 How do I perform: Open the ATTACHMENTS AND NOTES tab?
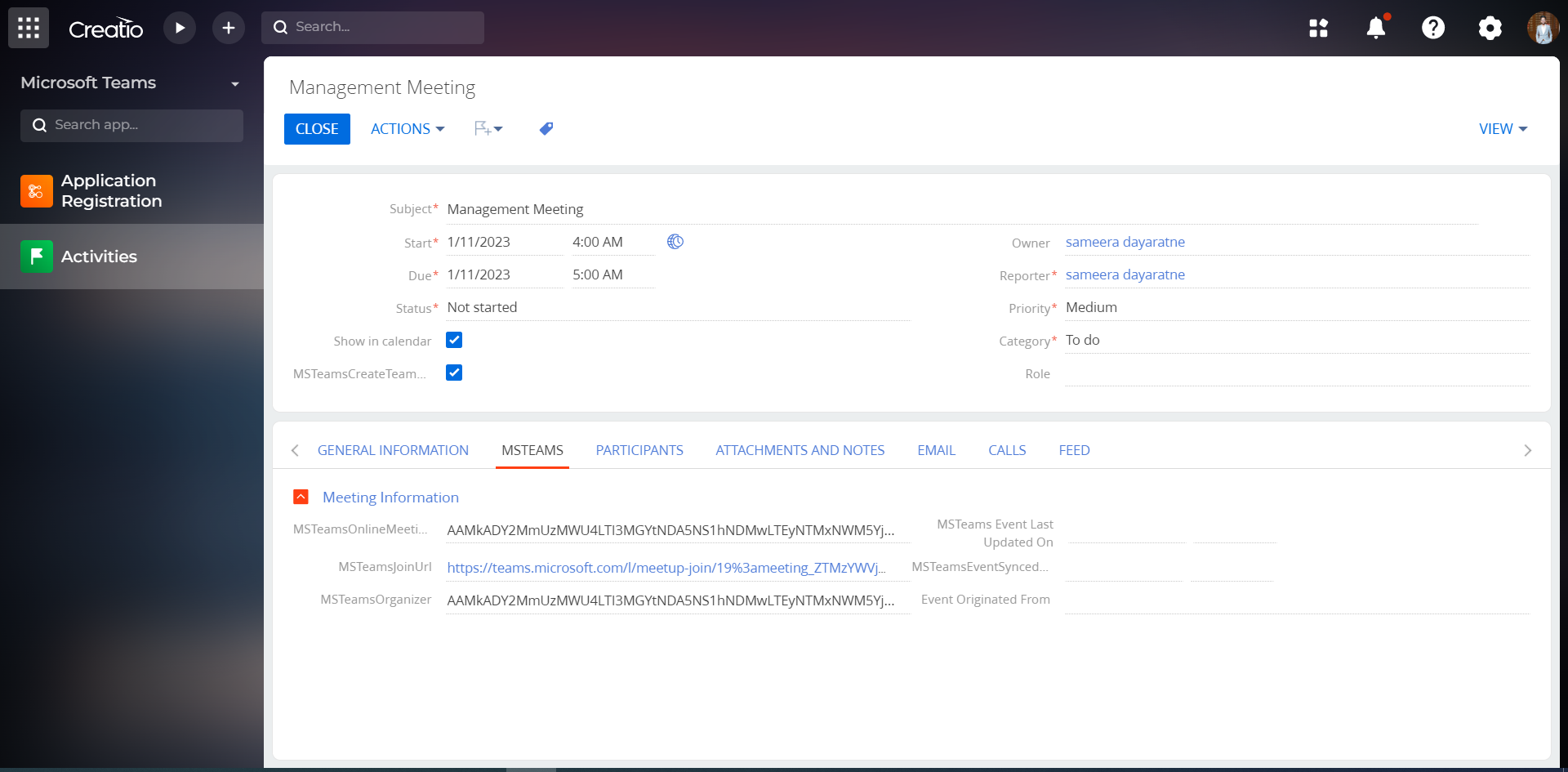click(x=800, y=450)
